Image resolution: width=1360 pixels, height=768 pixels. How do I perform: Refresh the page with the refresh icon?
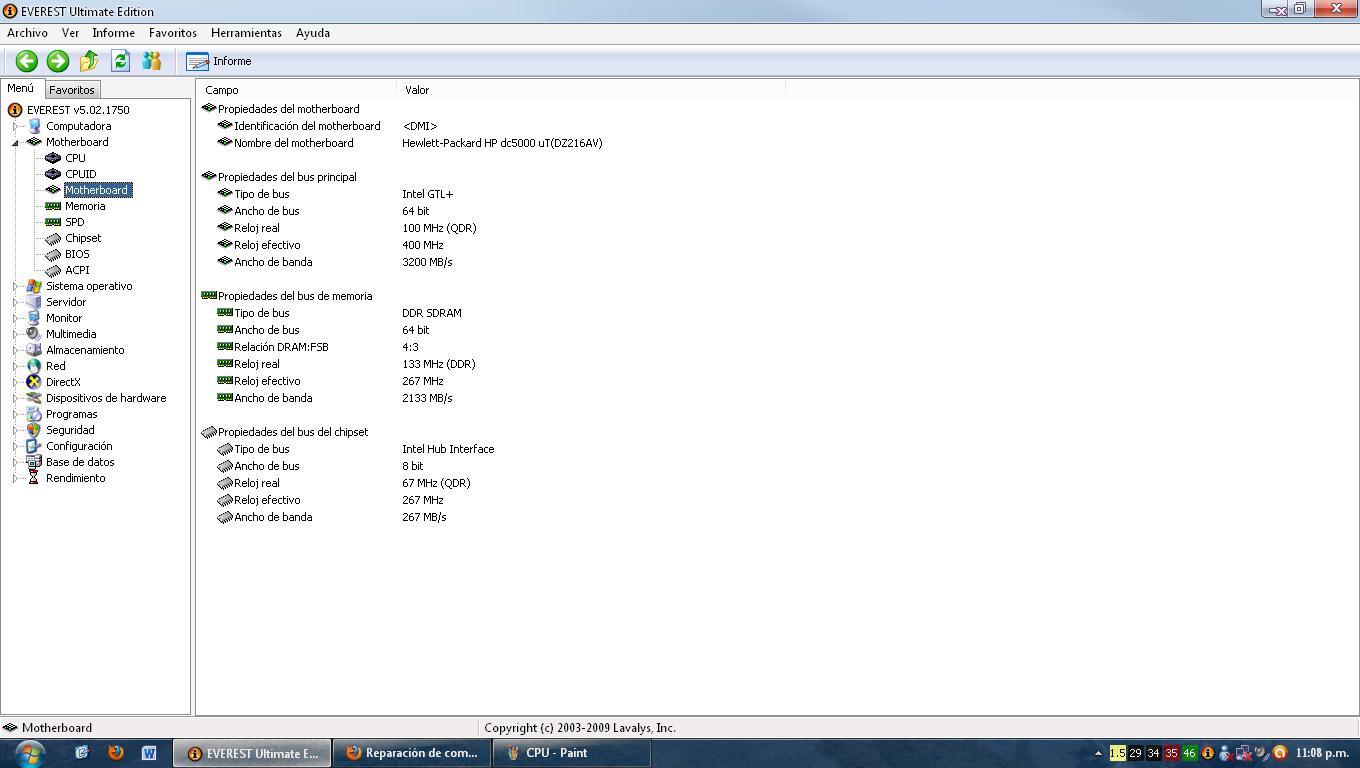click(x=120, y=61)
